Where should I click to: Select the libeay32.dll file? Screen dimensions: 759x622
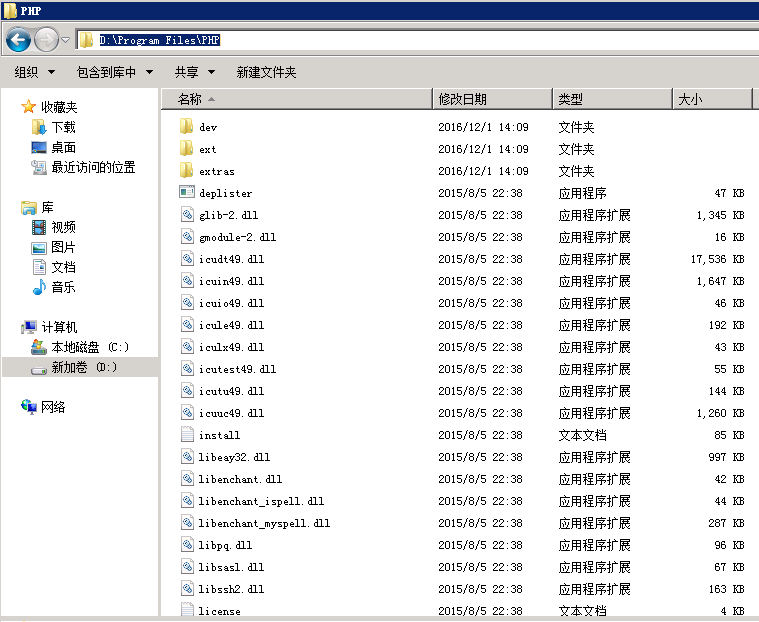234,457
